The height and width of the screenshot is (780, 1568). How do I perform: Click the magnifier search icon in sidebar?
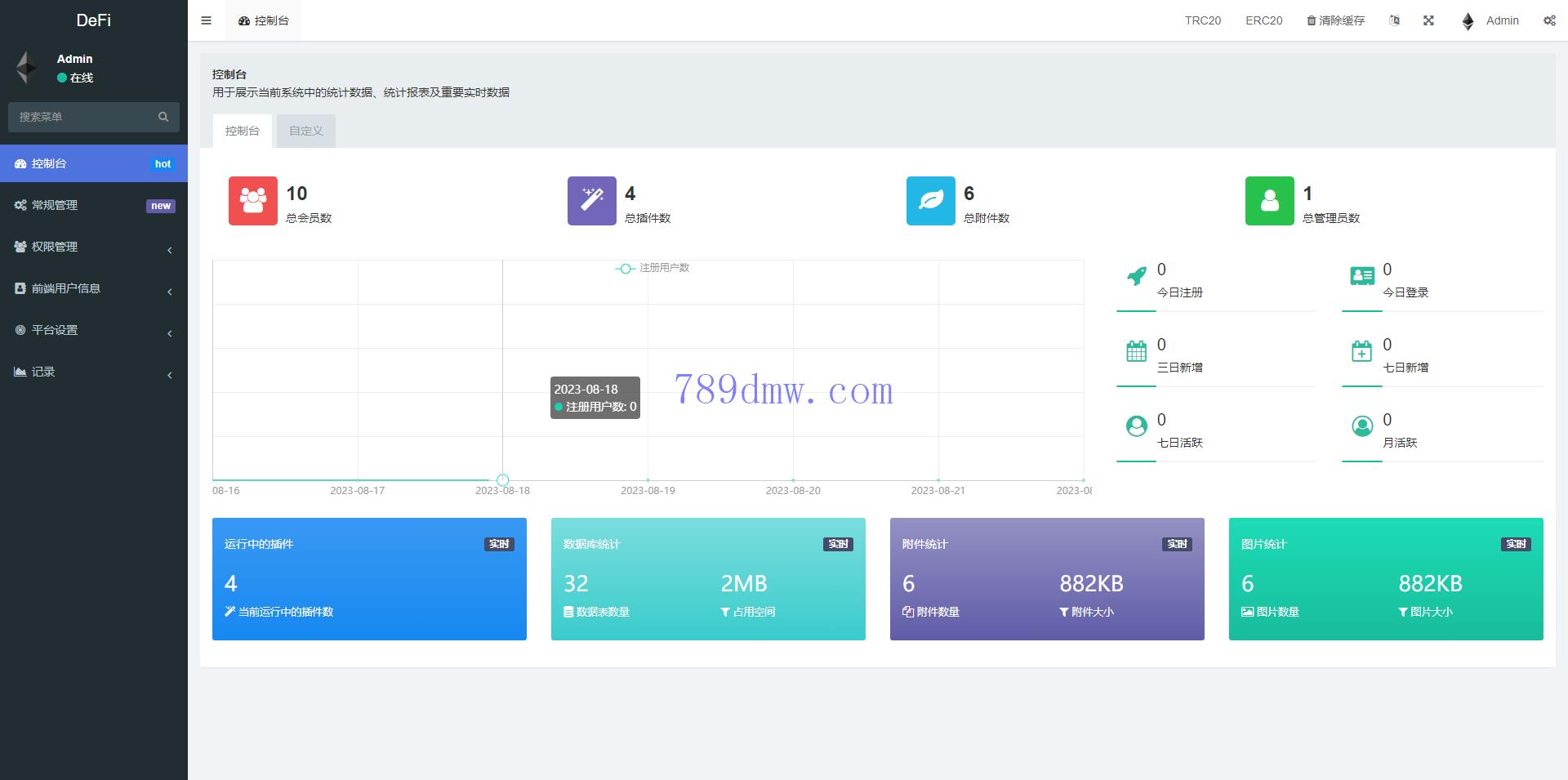[x=163, y=117]
